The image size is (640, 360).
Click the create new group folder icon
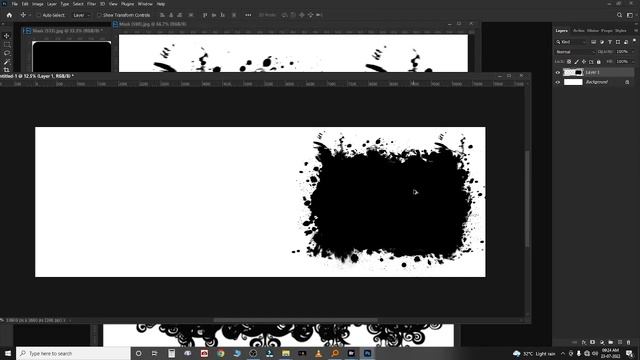(x=611, y=342)
